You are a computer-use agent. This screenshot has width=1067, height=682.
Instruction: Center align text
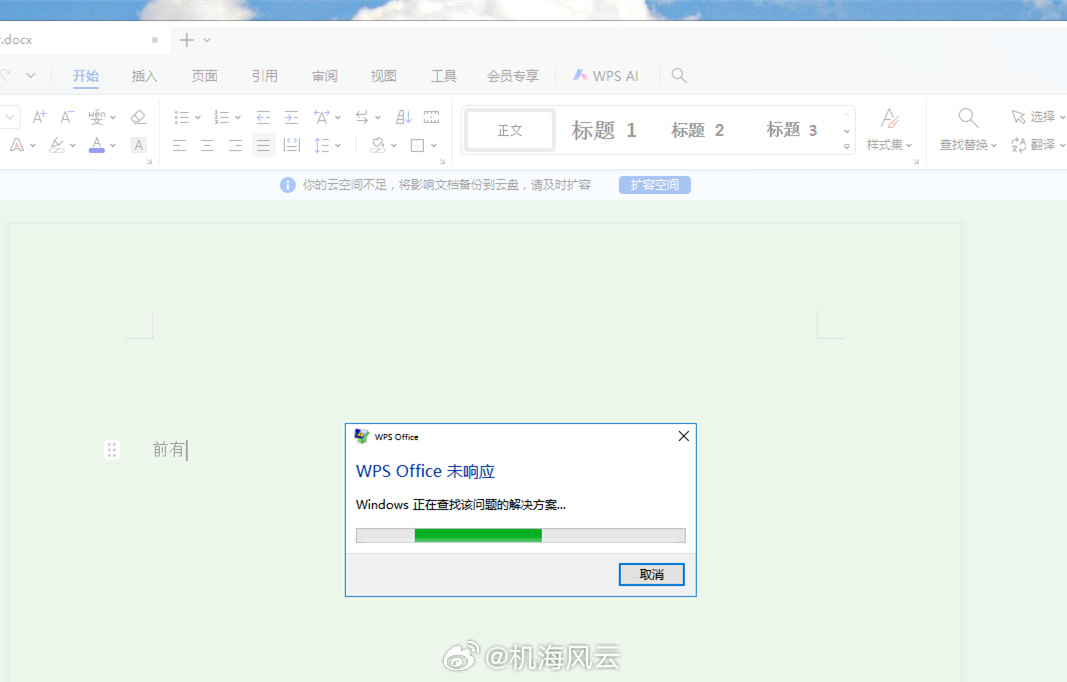(207, 145)
